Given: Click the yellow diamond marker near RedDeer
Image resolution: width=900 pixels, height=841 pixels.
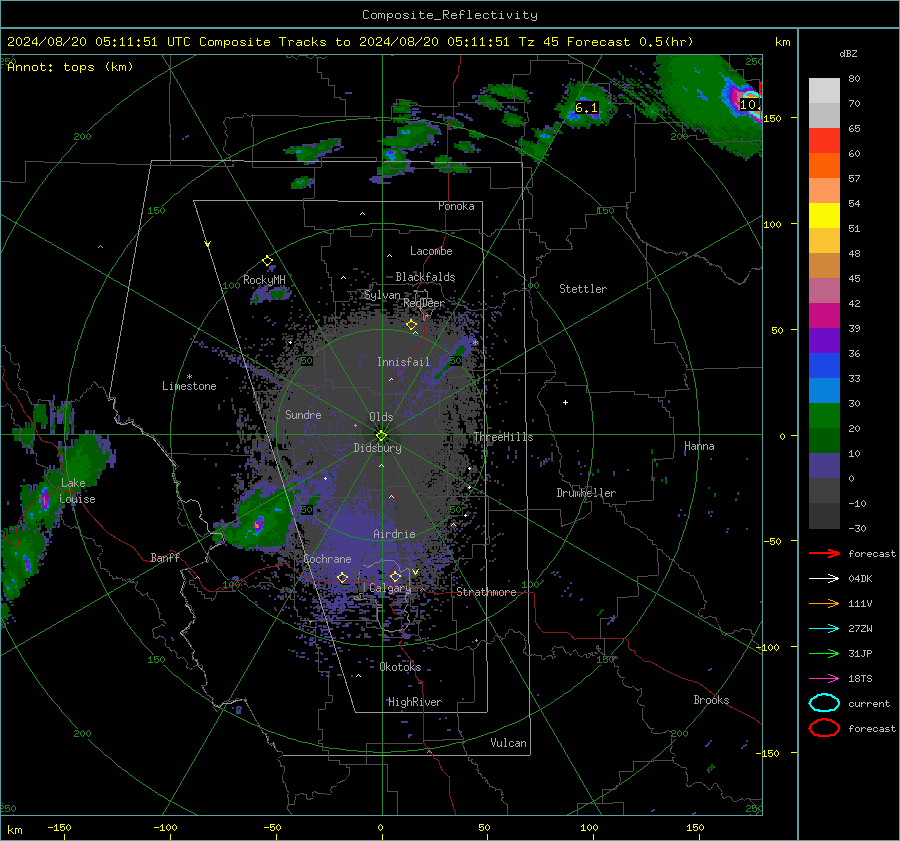Looking at the screenshot, I should click(x=412, y=325).
